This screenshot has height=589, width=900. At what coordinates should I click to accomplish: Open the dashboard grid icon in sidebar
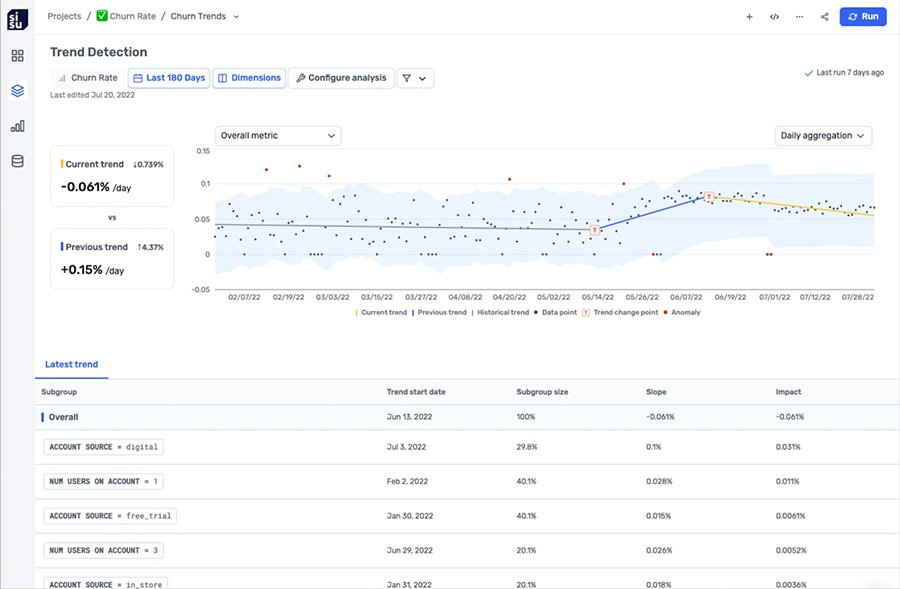click(x=16, y=55)
